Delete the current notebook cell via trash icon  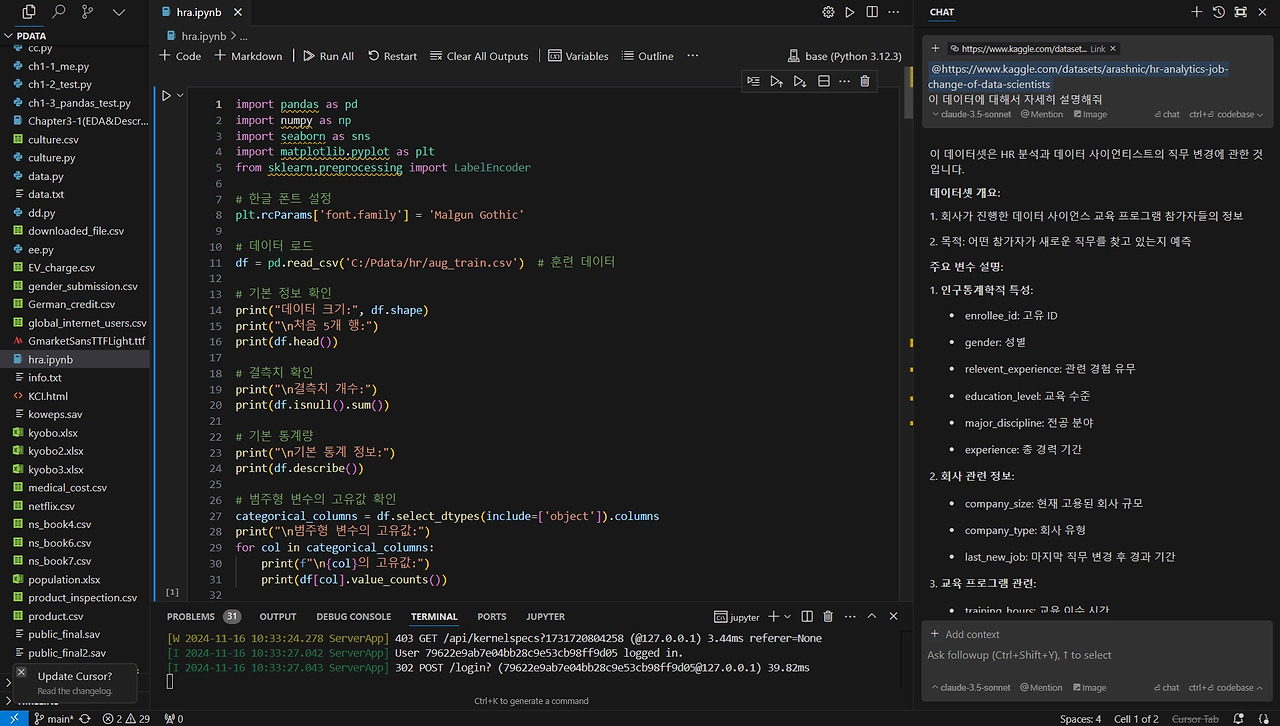coord(865,81)
